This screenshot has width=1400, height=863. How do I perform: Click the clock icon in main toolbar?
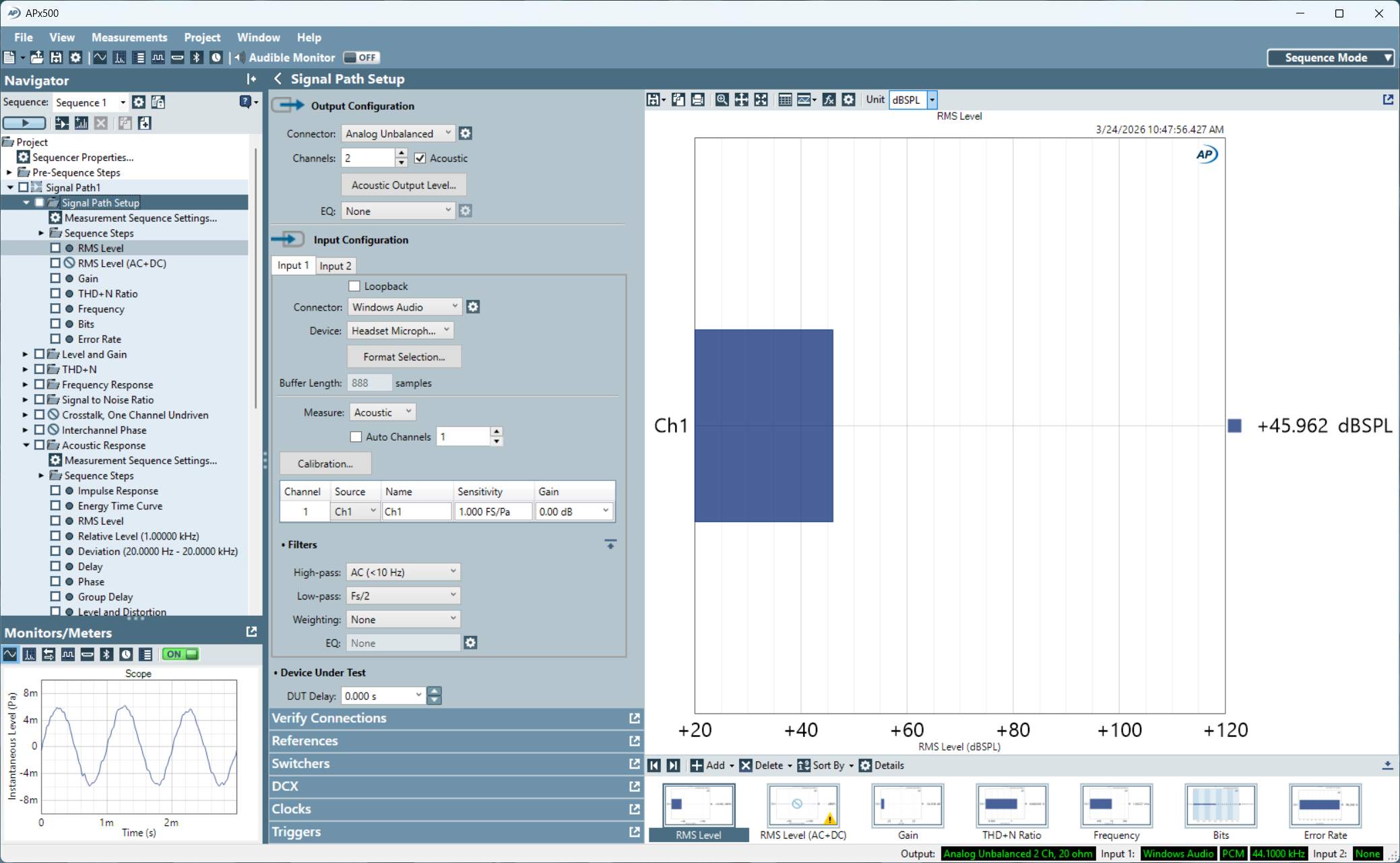tap(216, 58)
